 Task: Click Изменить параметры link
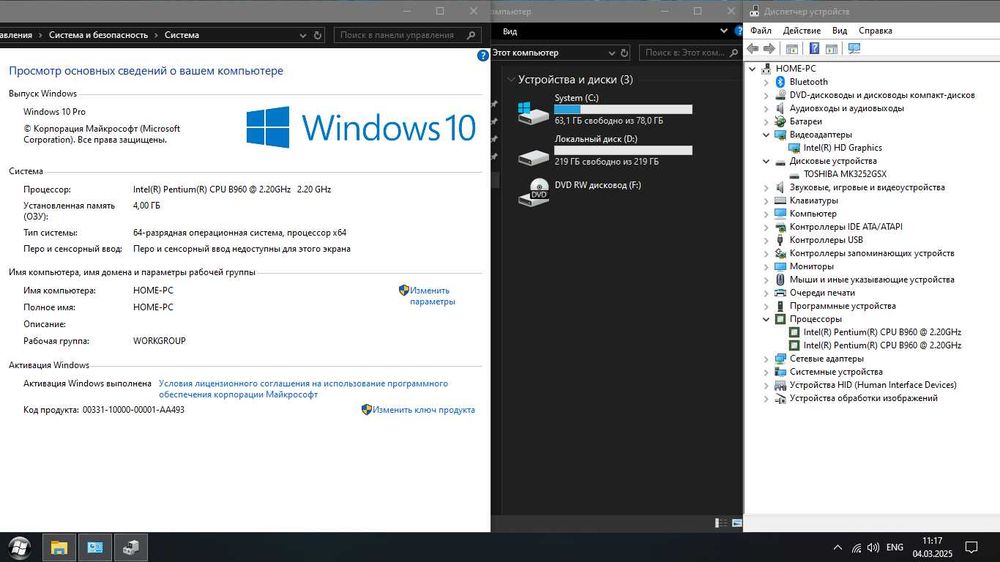point(432,296)
